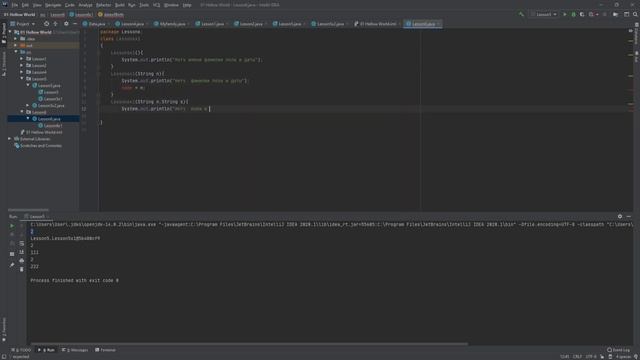Toggle soft-wrap icon in Run console
640x360 pixels.
tap(22, 244)
